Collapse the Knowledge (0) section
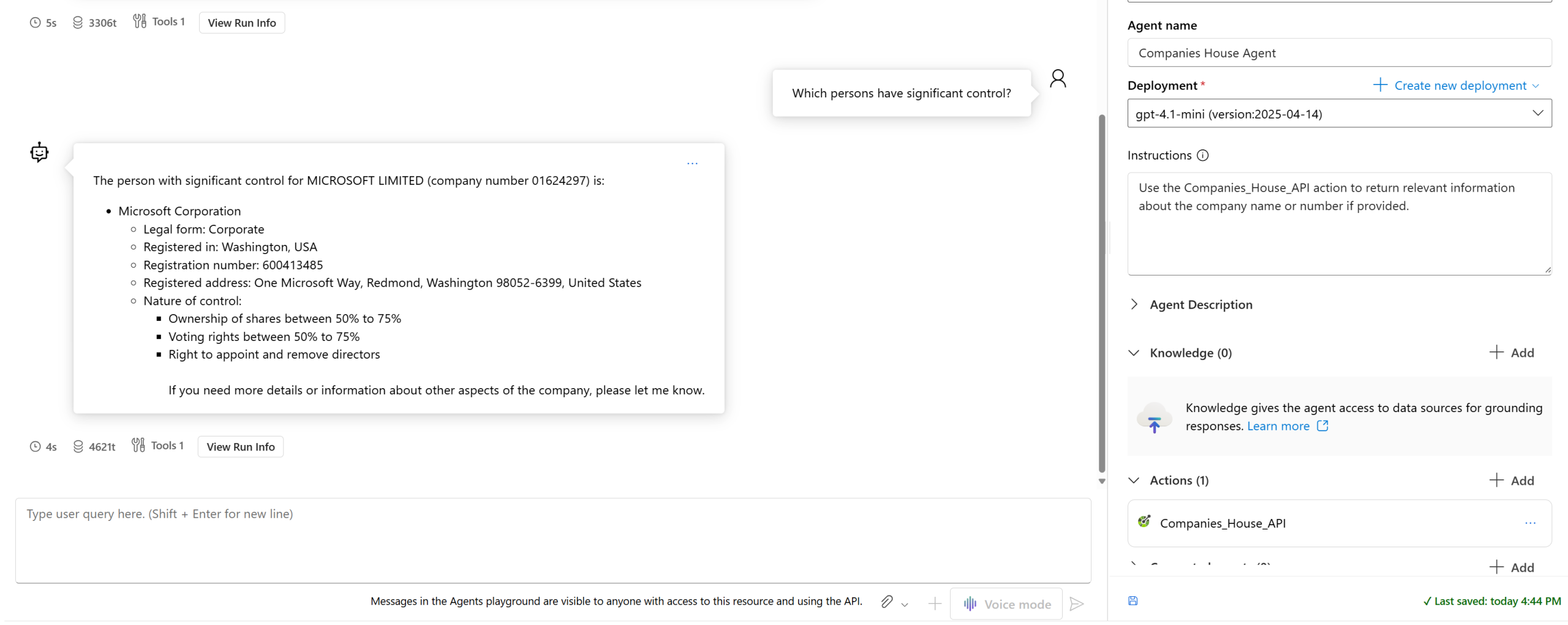Image resolution: width=1568 pixels, height=625 pixels. click(x=1134, y=353)
